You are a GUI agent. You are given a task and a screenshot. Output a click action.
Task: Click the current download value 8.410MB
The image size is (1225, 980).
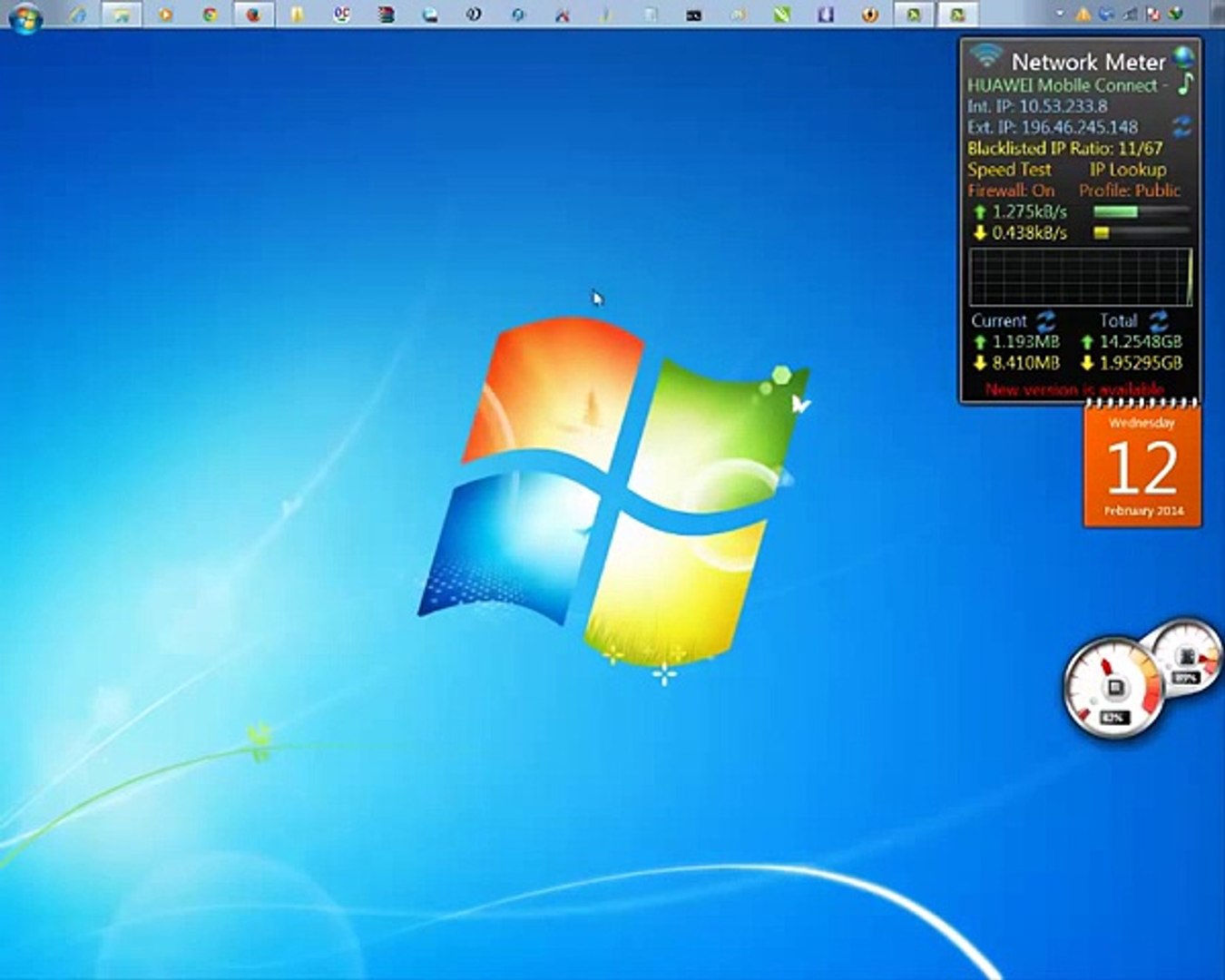(1025, 363)
